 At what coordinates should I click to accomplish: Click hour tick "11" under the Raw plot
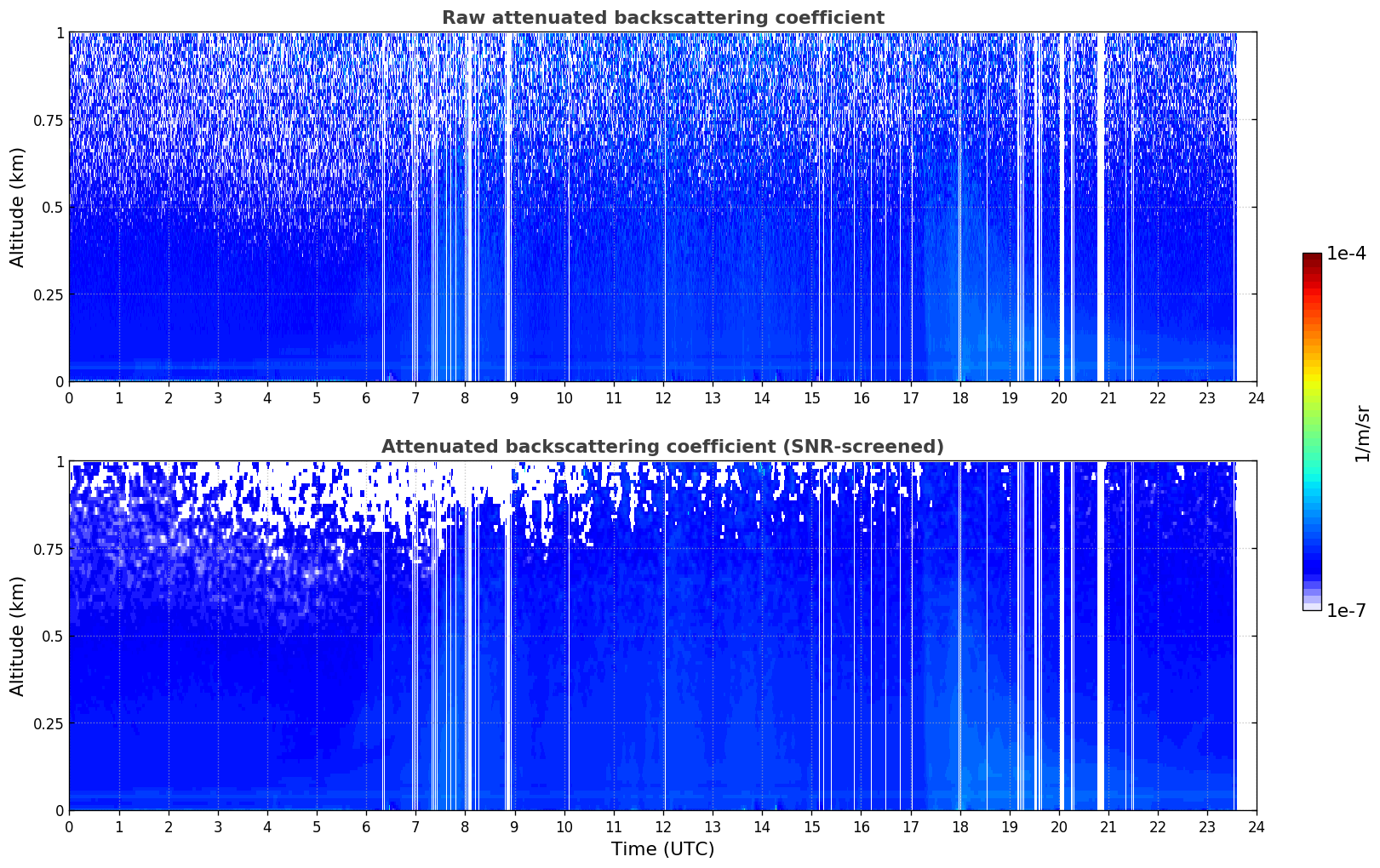tap(614, 397)
